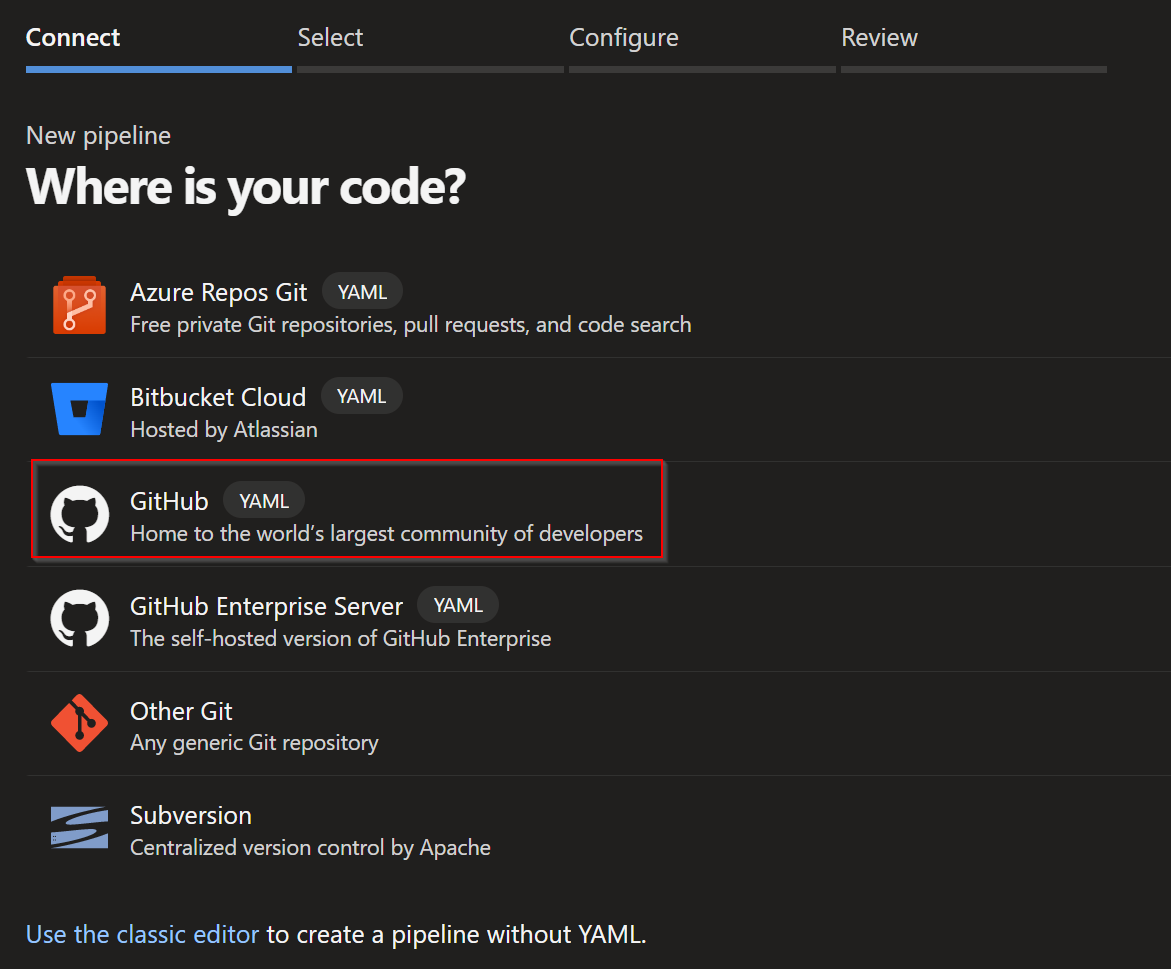Click 'Any generic Git repository' text
The image size is (1171, 969).
254,743
